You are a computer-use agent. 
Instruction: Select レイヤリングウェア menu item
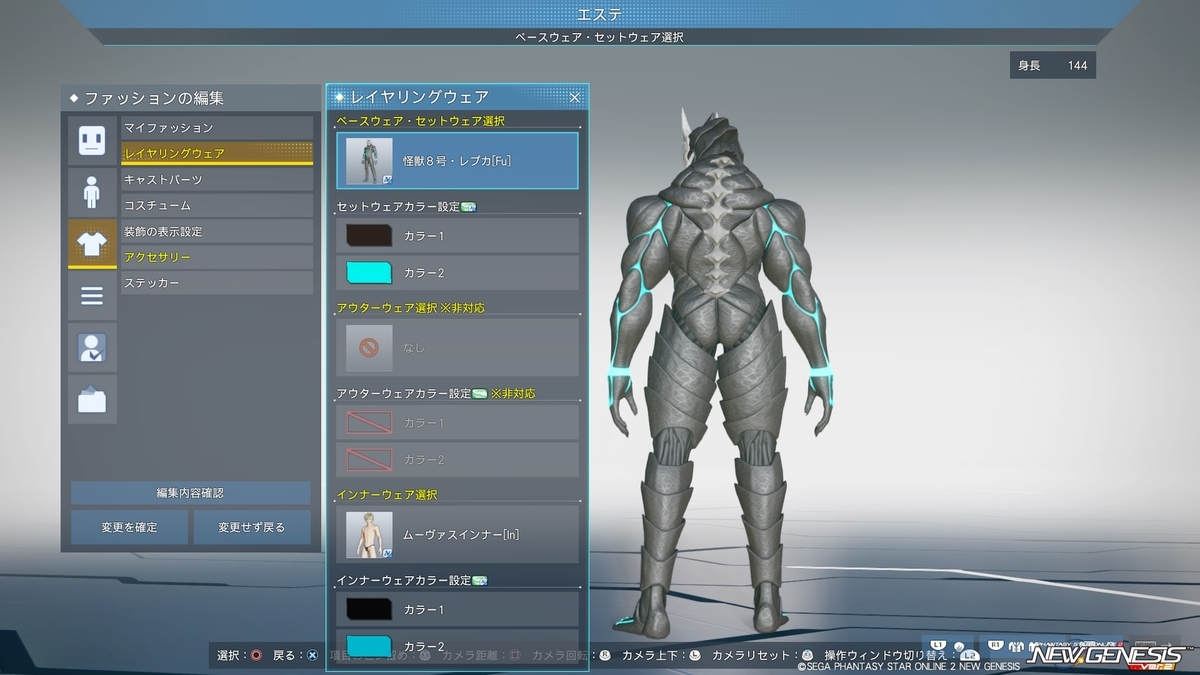pos(217,154)
